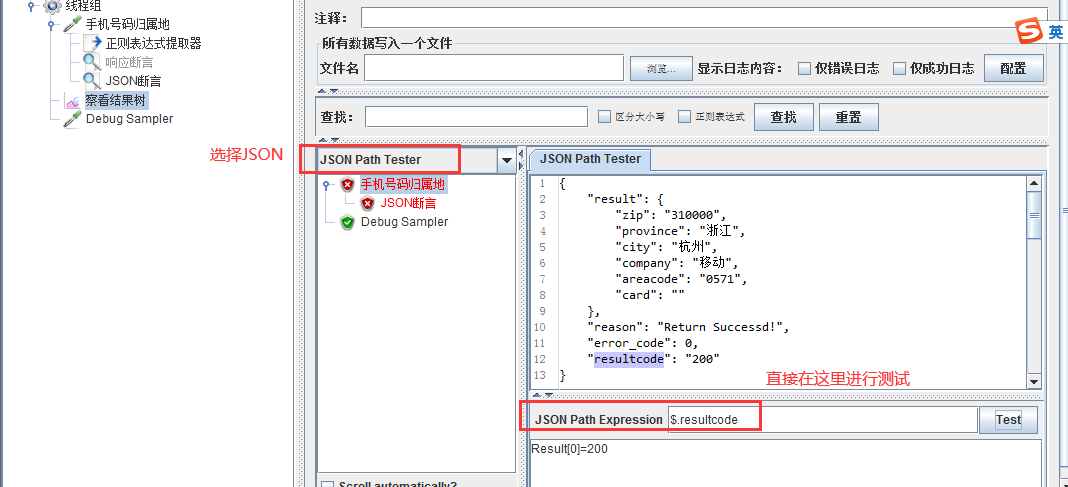Focus the 注释 comment input field
Screen dimensions: 1068x487
pos(704,17)
